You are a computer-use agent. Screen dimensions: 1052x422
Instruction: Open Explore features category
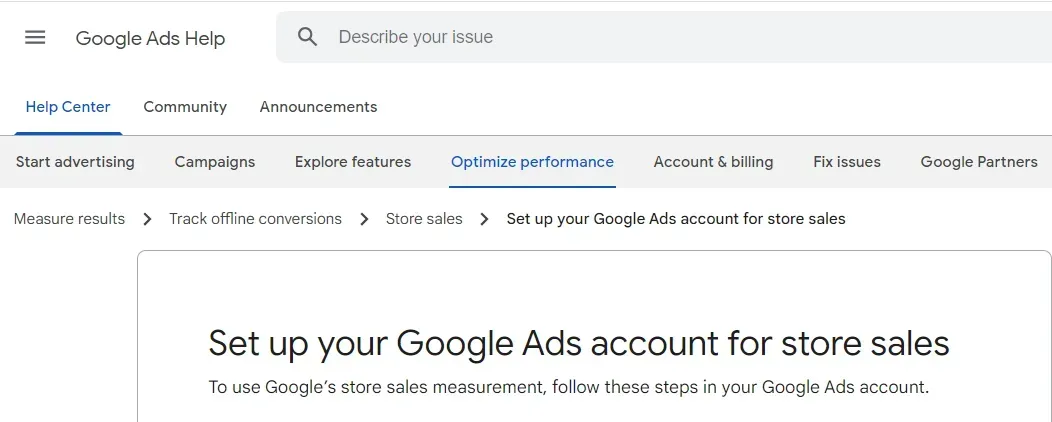pyautogui.click(x=353, y=162)
